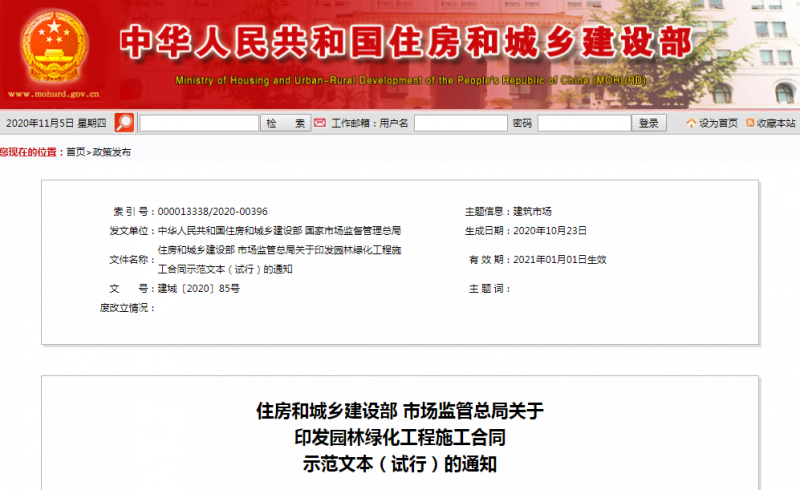The height and width of the screenshot is (490, 800).
Task: Click the 建筑市场 subject information value
Action: click(x=532, y=212)
